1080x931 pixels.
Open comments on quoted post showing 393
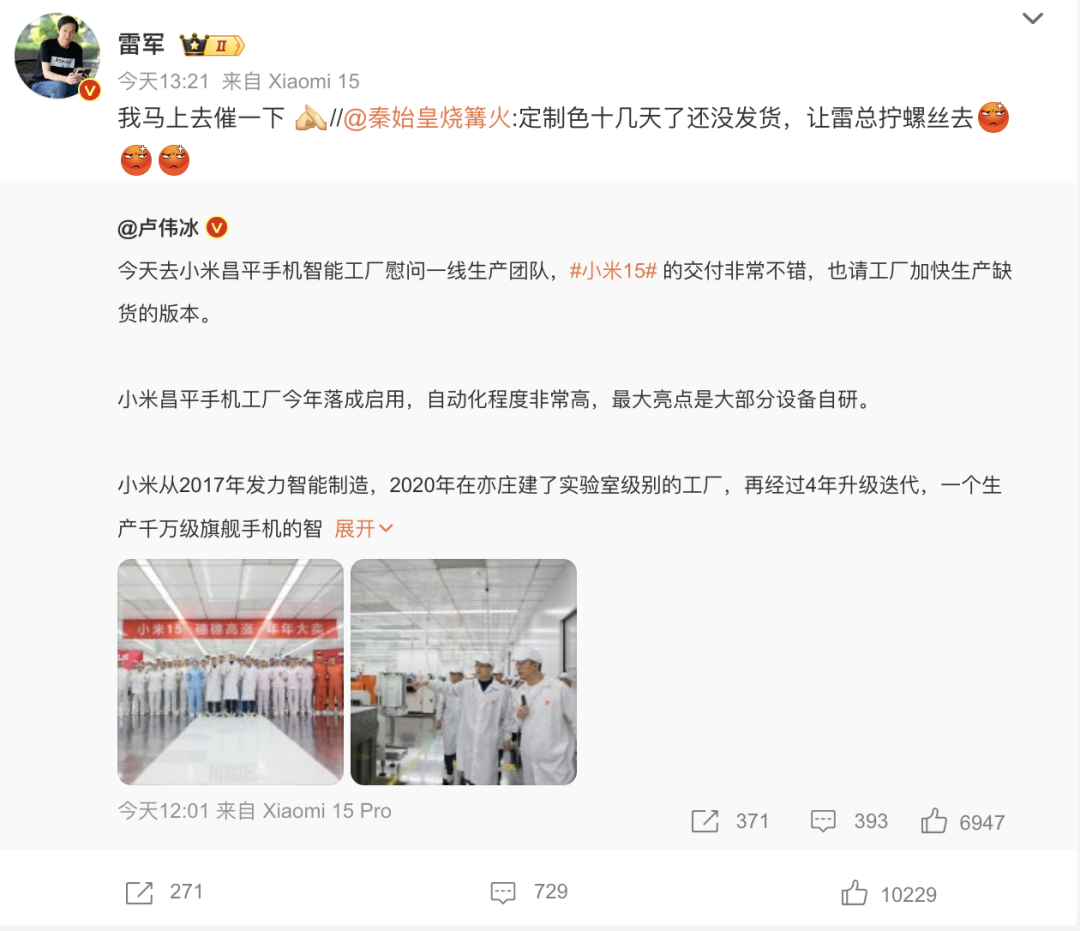coord(849,821)
